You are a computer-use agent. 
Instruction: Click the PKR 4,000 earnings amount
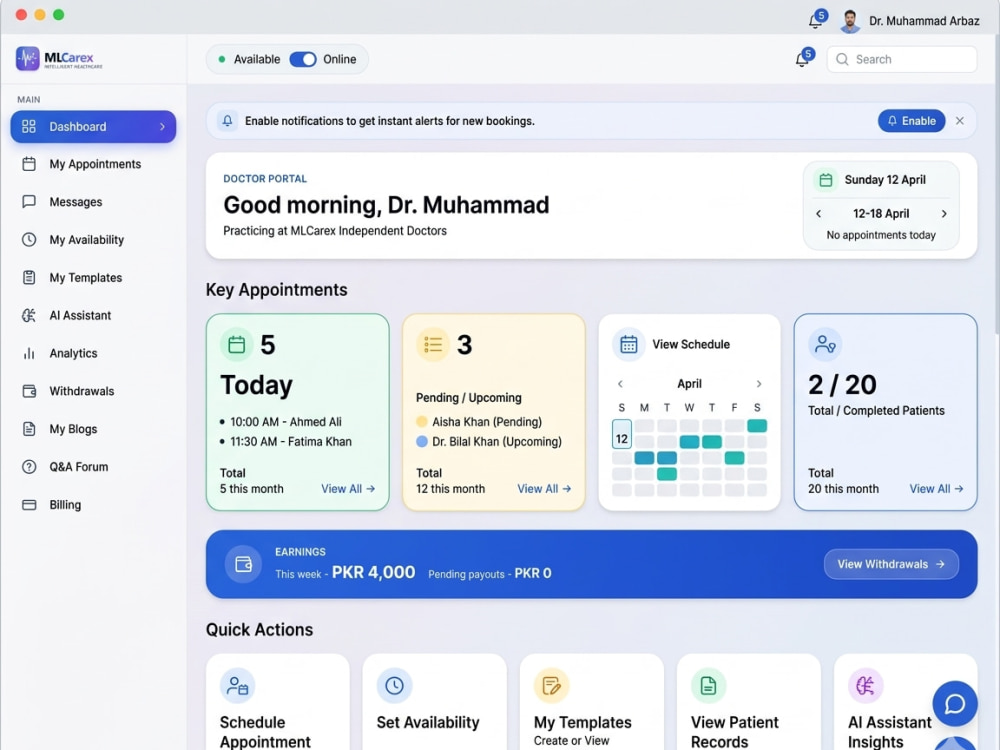[x=373, y=572]
